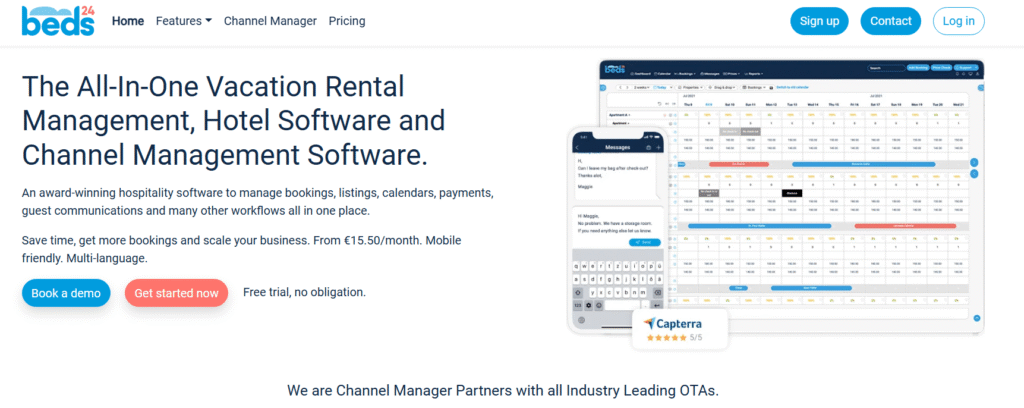Click the right arrow circle on calendar edge

(x=974, y=162)
